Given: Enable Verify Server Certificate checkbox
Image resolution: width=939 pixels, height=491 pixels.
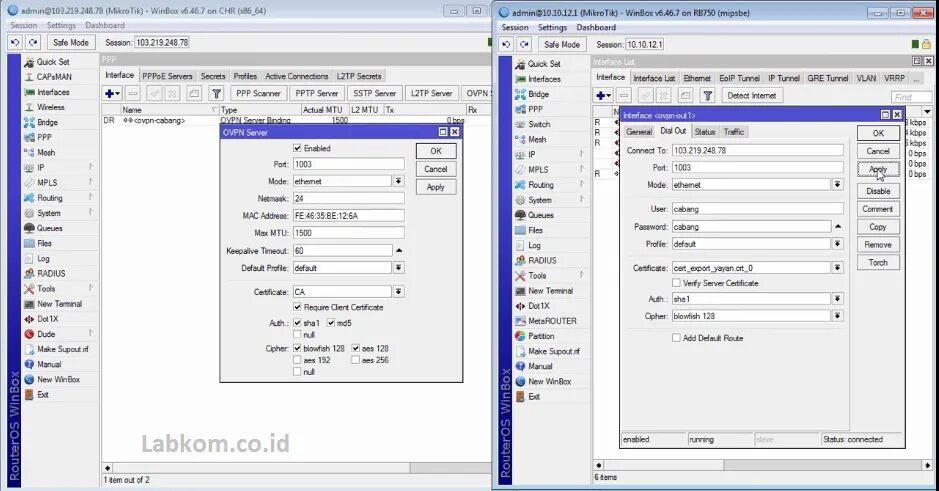Looking at the screenshot, I should click(x=676, y=283).
